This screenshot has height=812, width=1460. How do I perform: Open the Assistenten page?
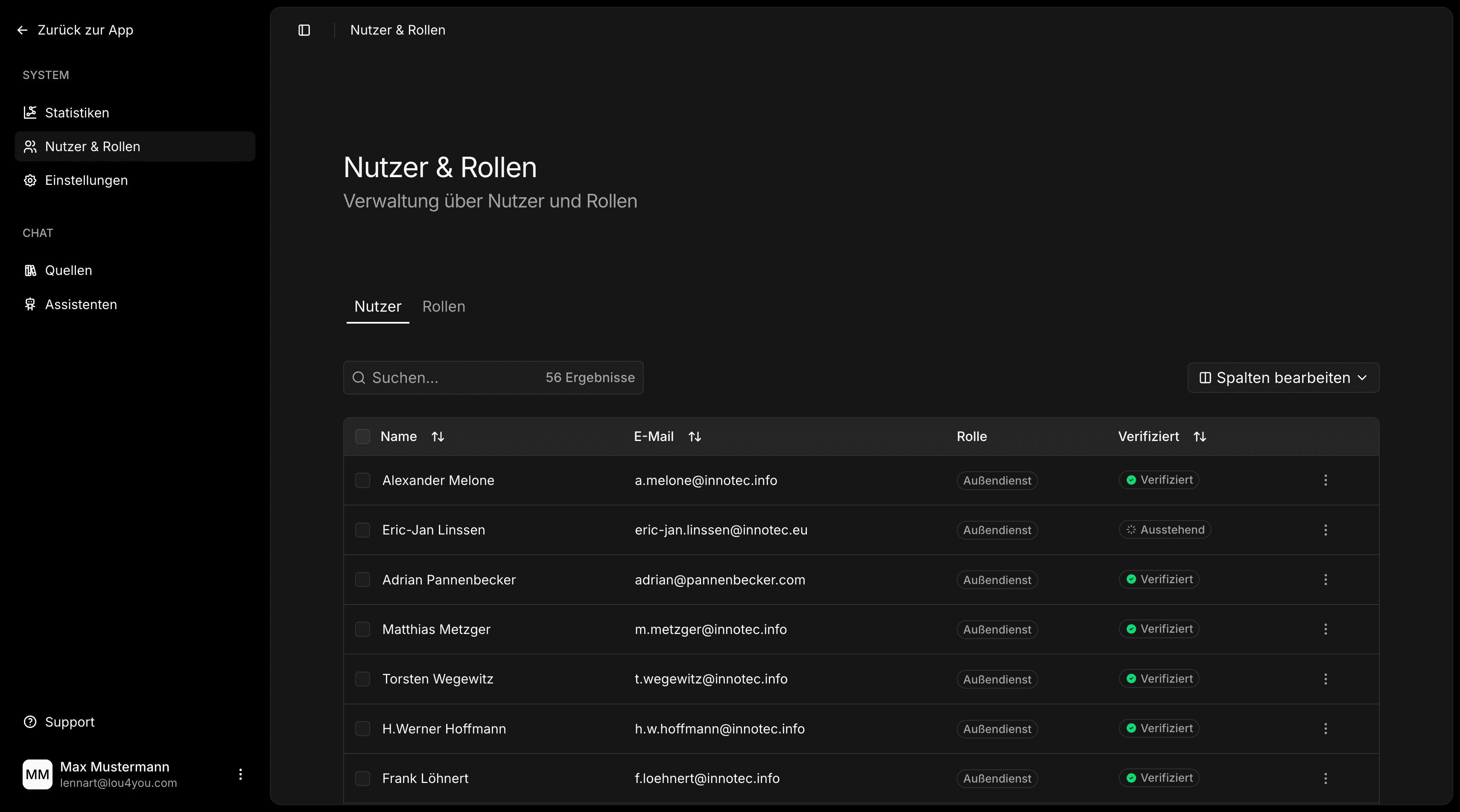[135, 305]
